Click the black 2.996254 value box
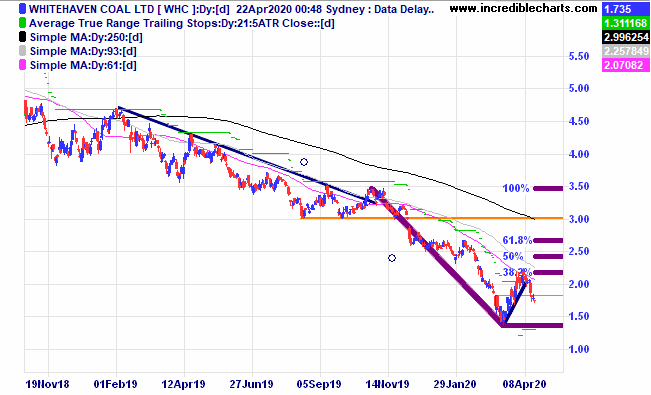Screen dimensions: 651x395 (626, 37)
